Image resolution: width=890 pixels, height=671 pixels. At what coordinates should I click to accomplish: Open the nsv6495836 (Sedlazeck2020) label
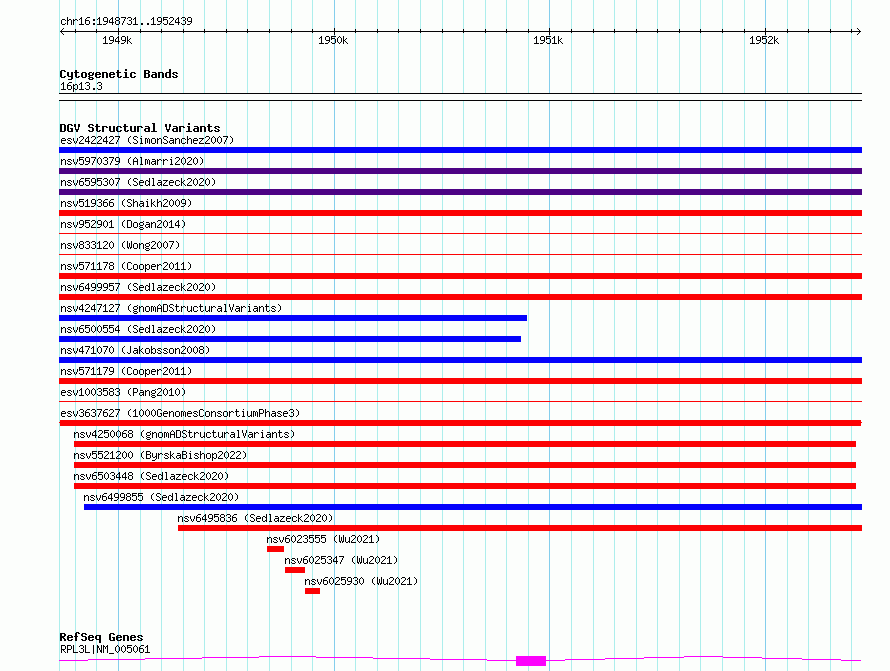tap(255, 518)
